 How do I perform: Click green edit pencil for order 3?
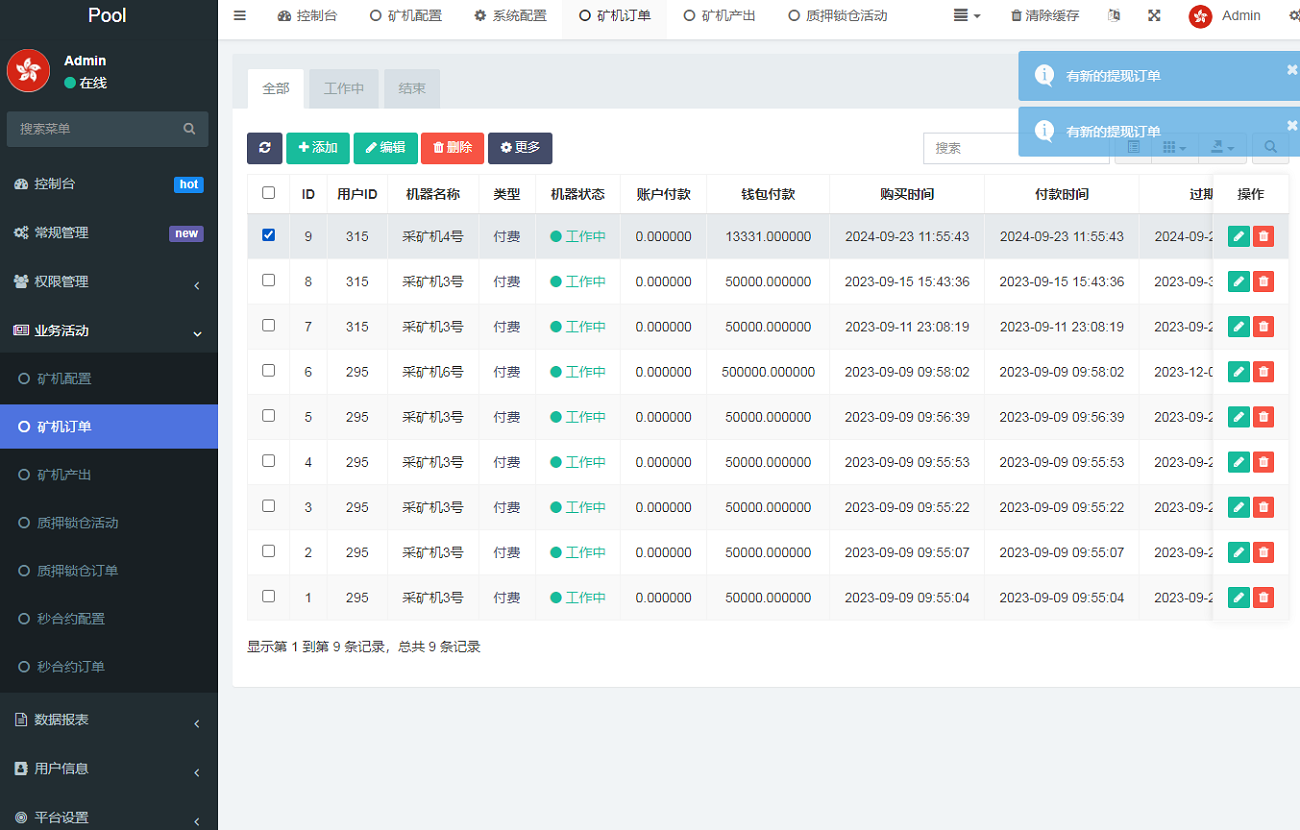[x=1238, y=507]
